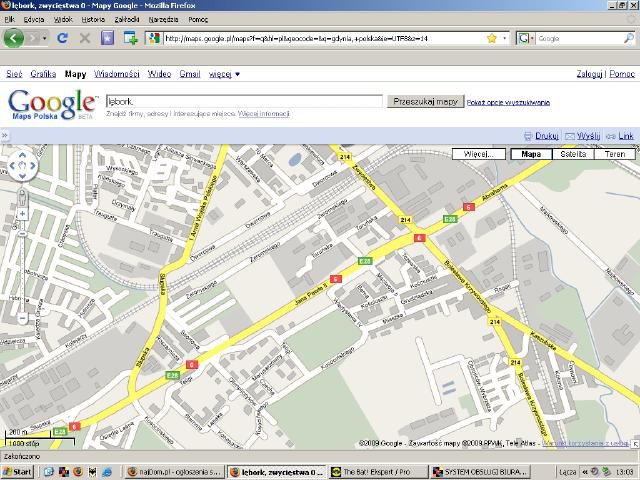Open the Widok menu

tap(63, 19)
